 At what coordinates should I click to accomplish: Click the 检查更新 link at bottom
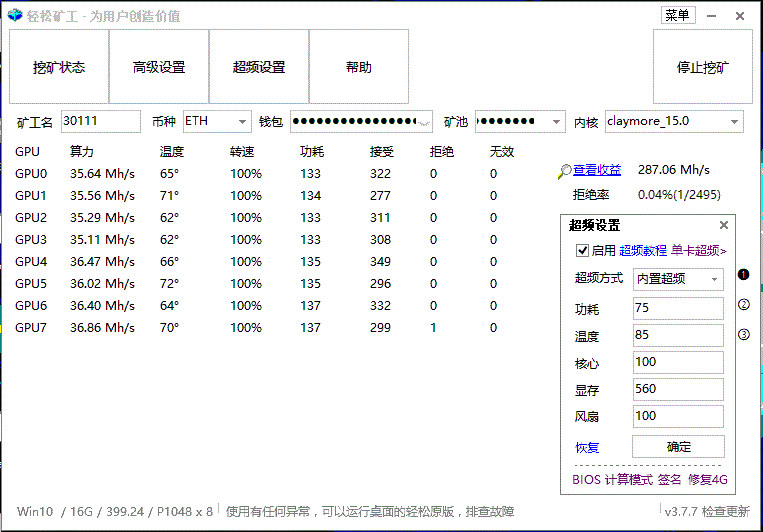click(725, 511)
